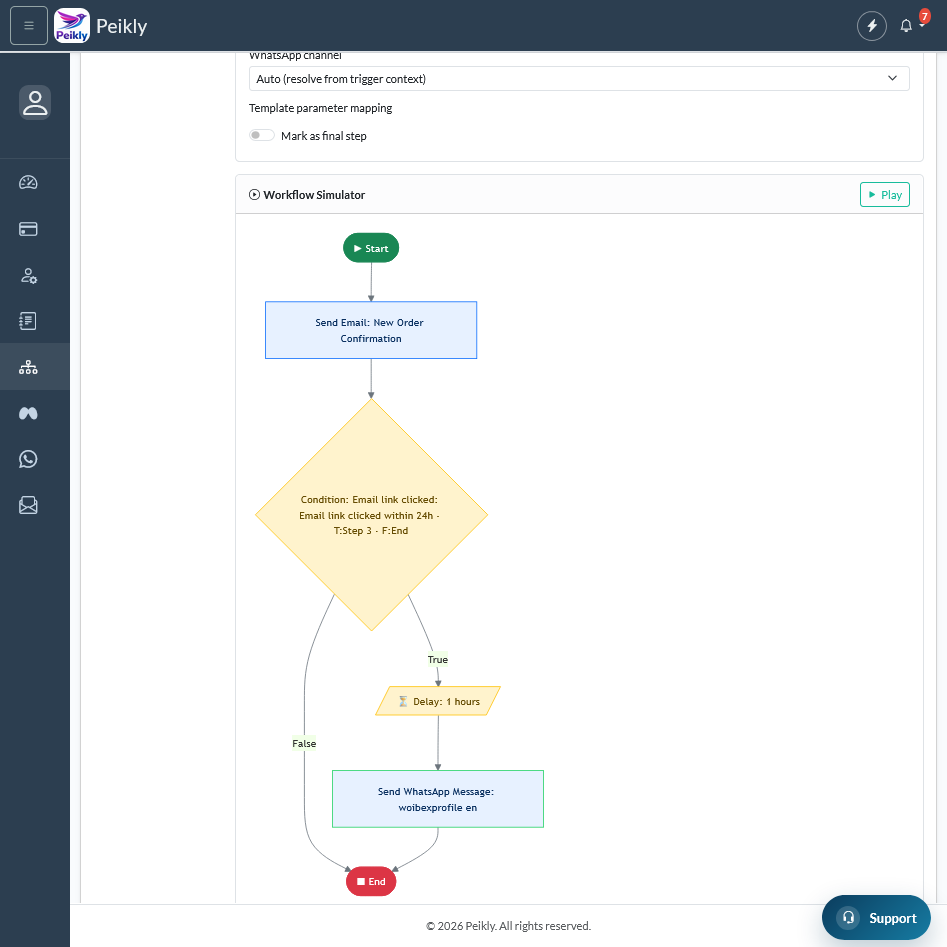Viewport: 947px width, 947px height.
Task: Open the contacts list sidebar icon
Action: pyautogui.click(x=28, y=321)
